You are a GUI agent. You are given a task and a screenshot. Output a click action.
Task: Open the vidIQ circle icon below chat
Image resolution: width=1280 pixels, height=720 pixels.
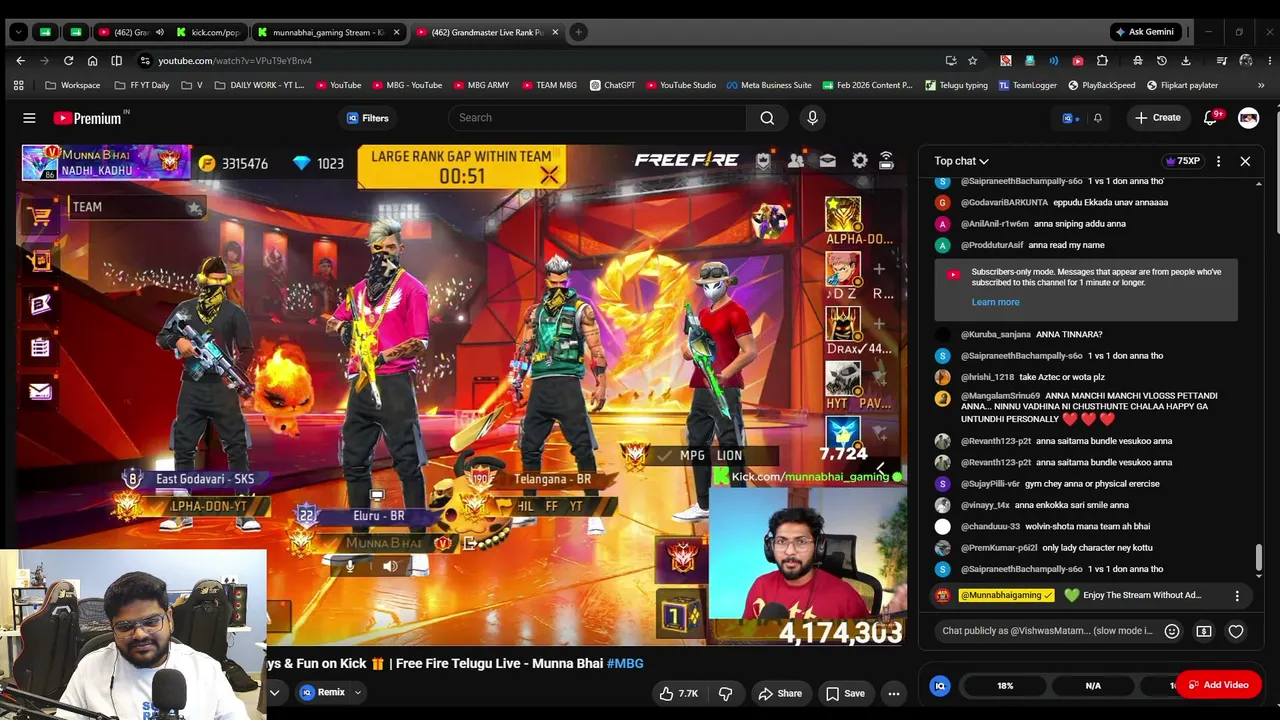[939, 685]
